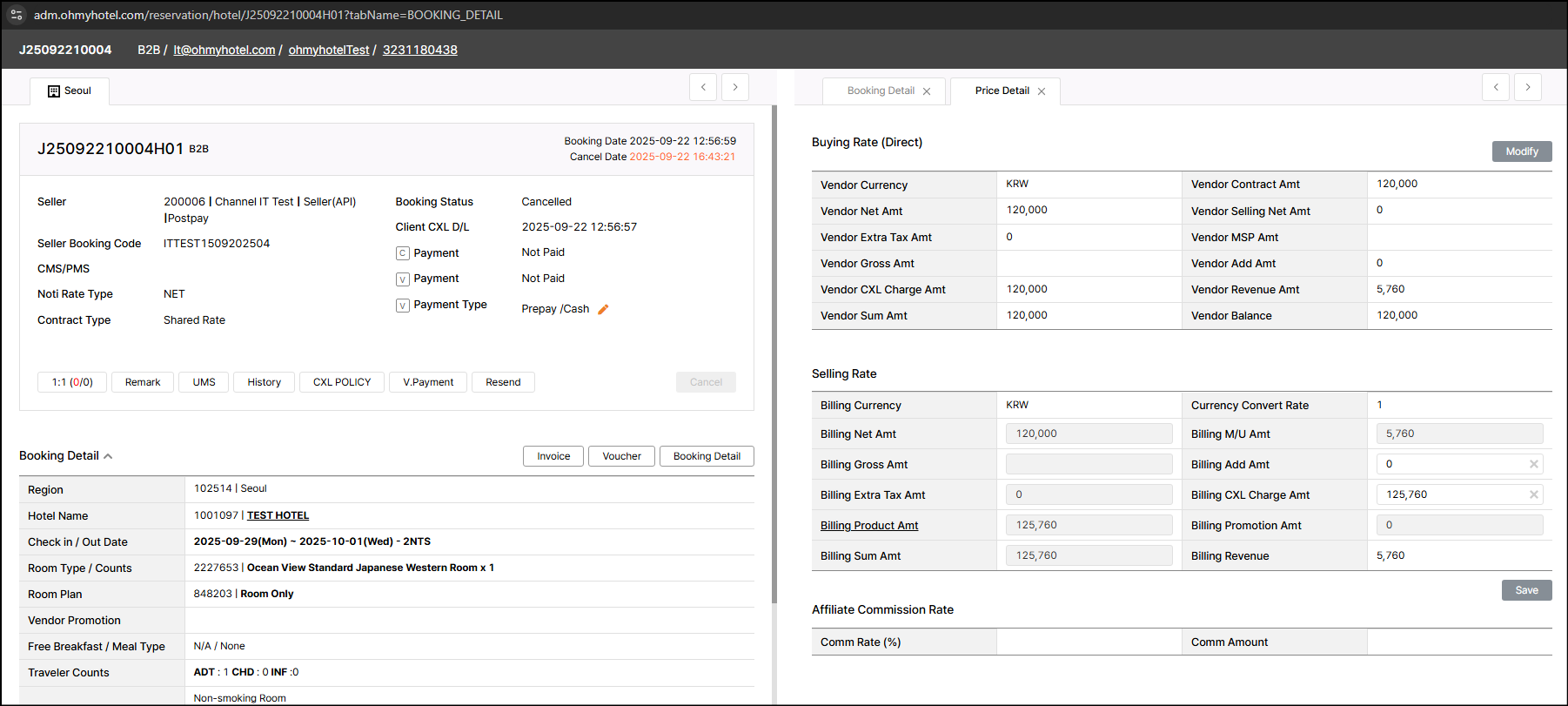Close the Price Detail tab using X
1568x706 pixels.
pos(1042,91)
